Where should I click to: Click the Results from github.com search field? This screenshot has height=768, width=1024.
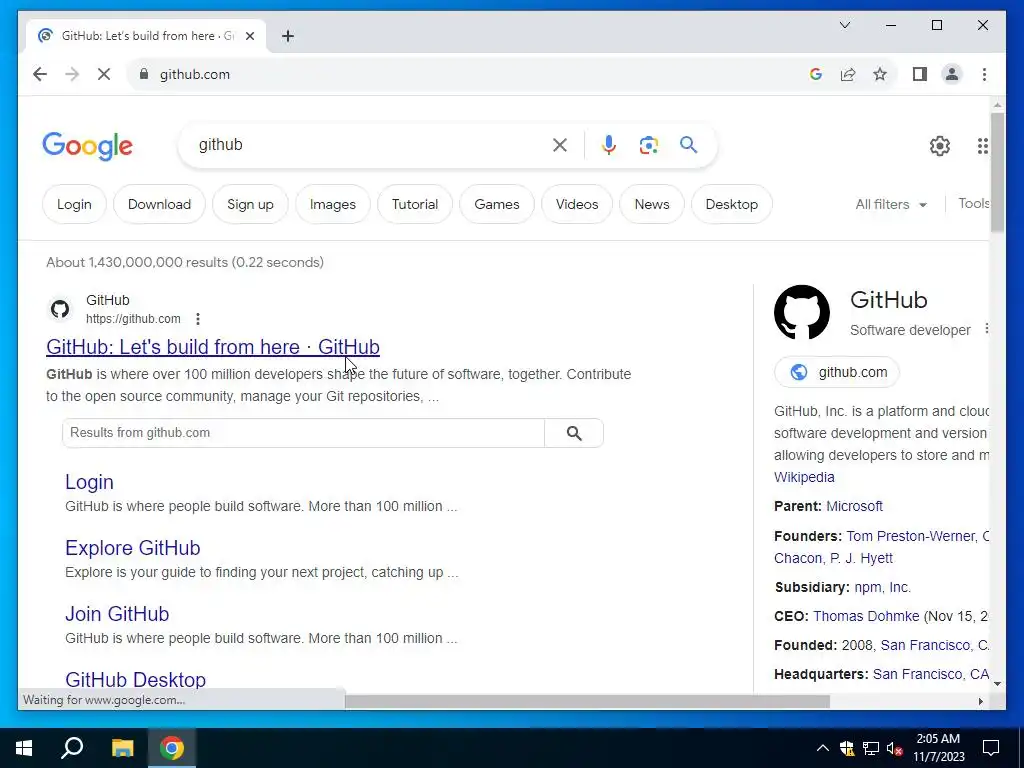pos(303,433)
